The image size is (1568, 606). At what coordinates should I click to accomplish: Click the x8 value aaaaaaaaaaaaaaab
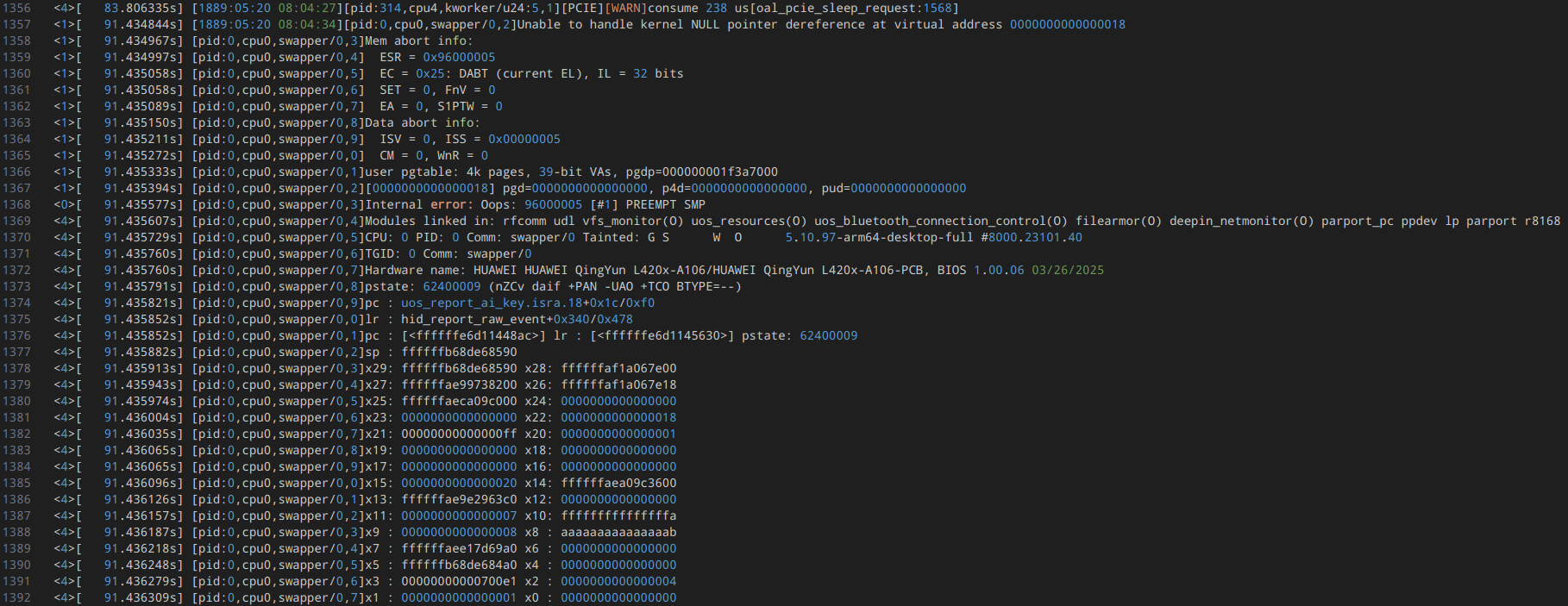click(618, 532)
